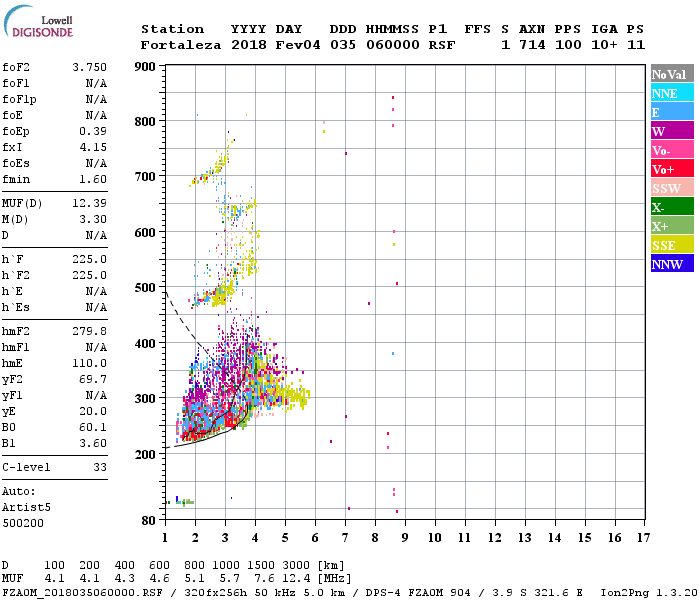Click the yF2 value 69.7
Screen dimensions: 700x600
[93, 379]
